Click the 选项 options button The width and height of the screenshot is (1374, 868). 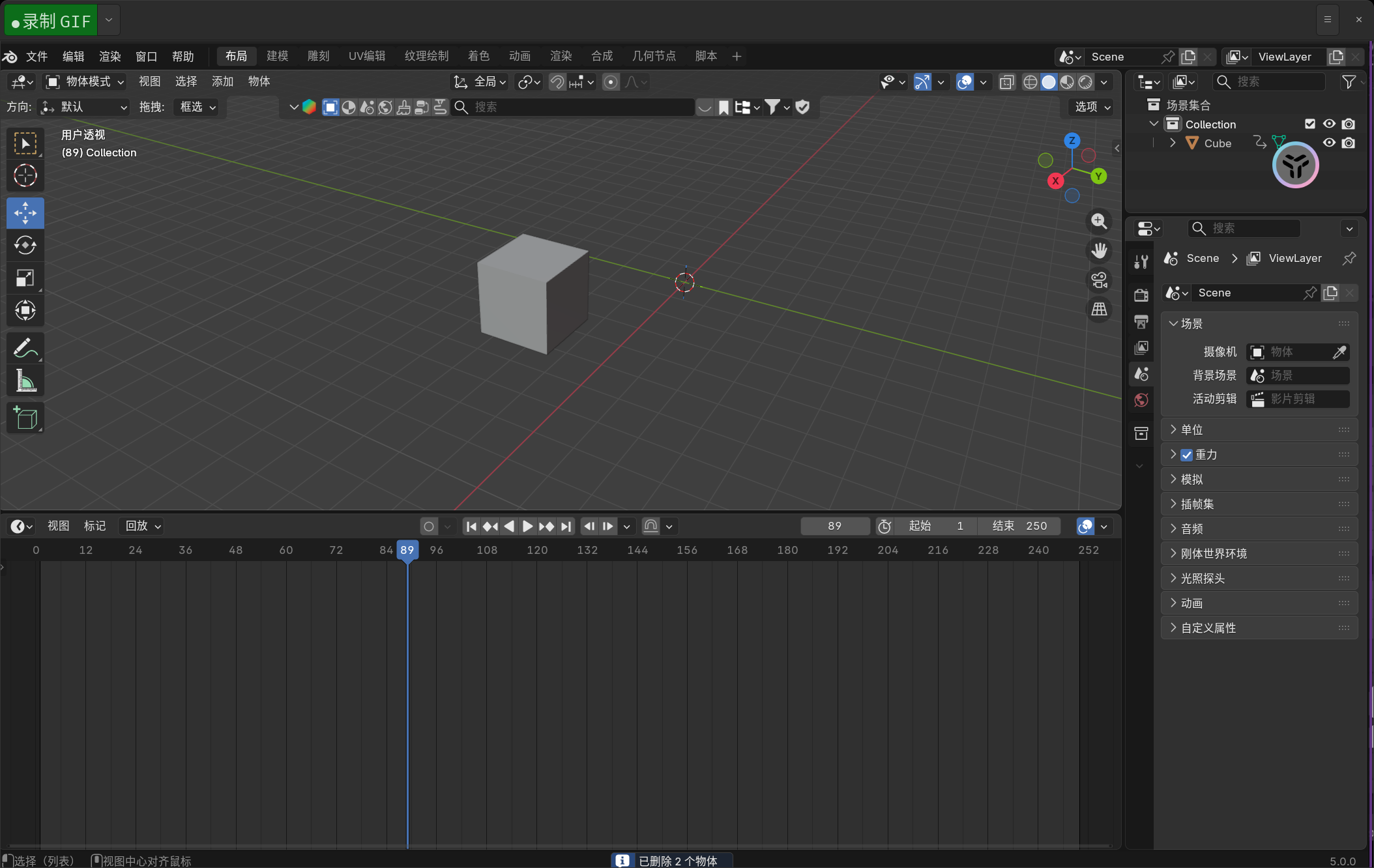pyautogui.click(x=1092, y=107)
